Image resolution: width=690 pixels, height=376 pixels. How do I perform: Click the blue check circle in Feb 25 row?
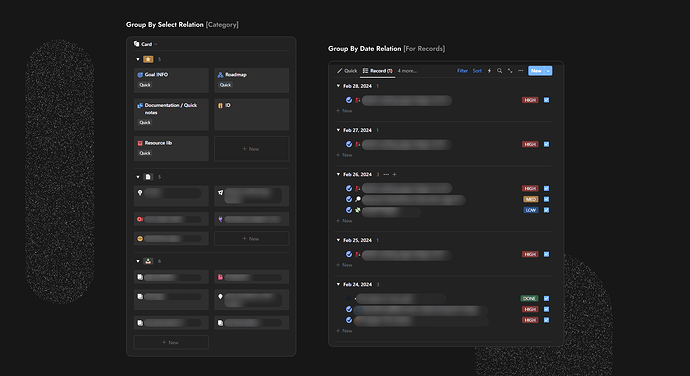349,254
